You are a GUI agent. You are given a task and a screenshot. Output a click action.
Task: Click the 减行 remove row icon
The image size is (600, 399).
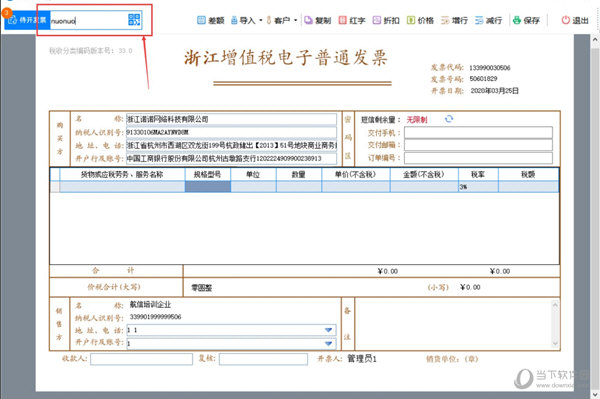[479, 20]
